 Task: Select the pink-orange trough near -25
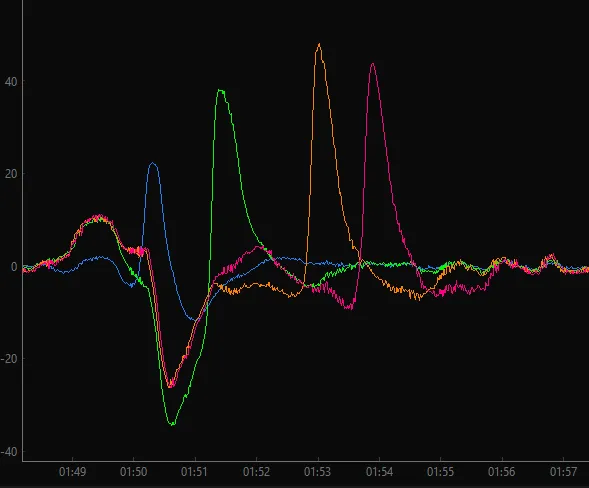pyautogui.click(x=171, y=385)
